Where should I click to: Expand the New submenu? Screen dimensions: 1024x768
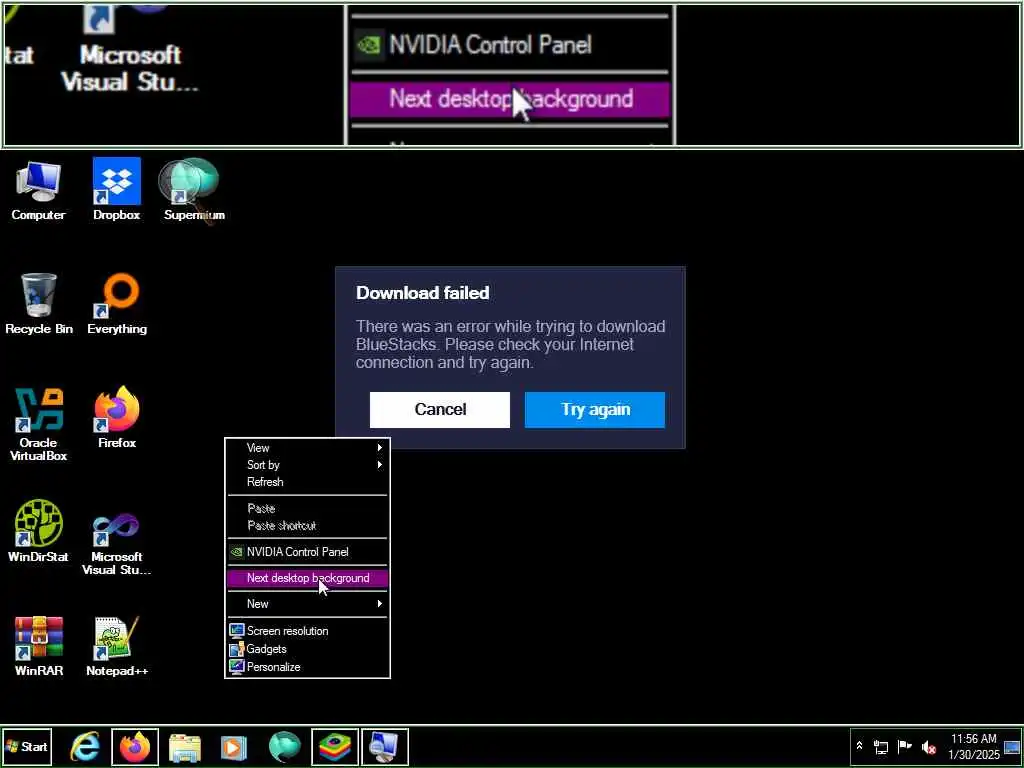click(x=307, y=604)
